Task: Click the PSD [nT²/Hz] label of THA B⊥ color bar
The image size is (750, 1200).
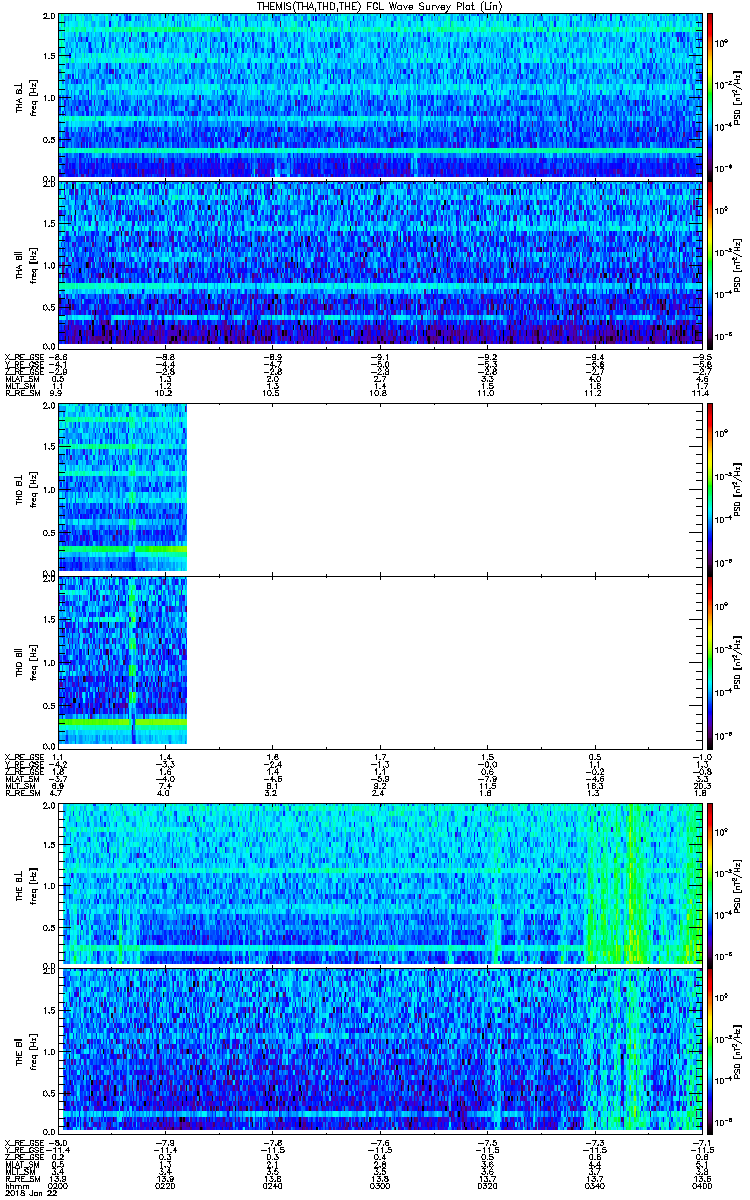Action: click(x=737, y=96)
